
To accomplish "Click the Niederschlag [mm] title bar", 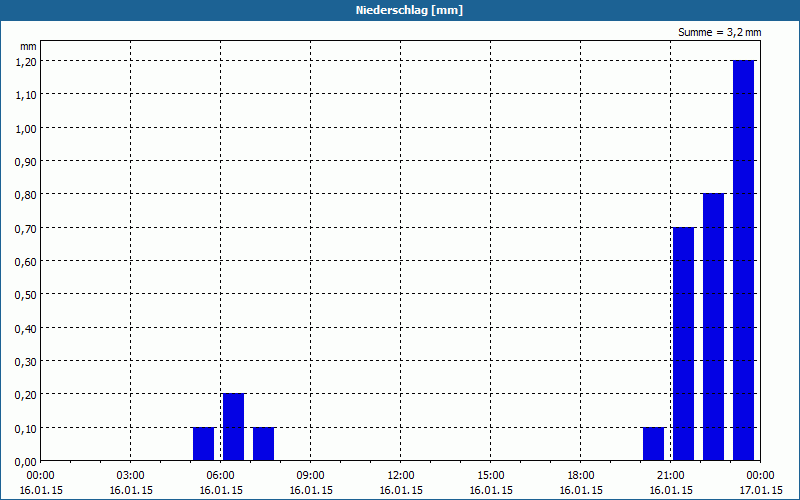I will click(x=409, y=10).
